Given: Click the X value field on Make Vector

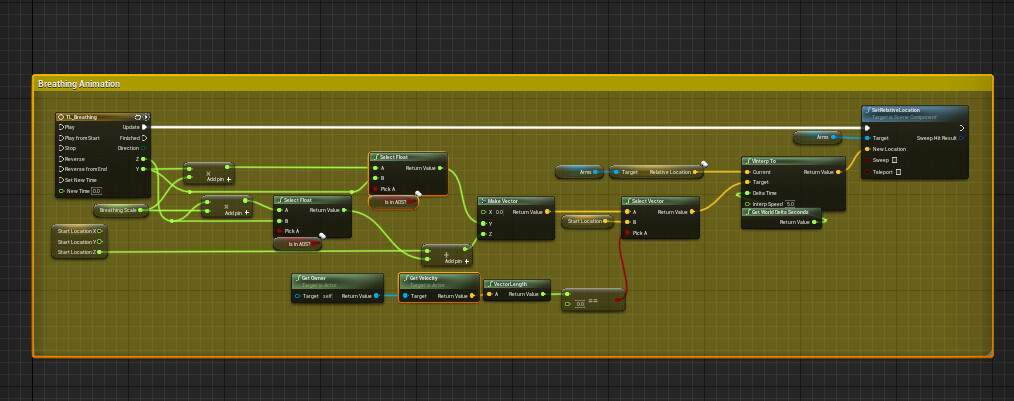Looking at the screenshot, I should (499, 212).
